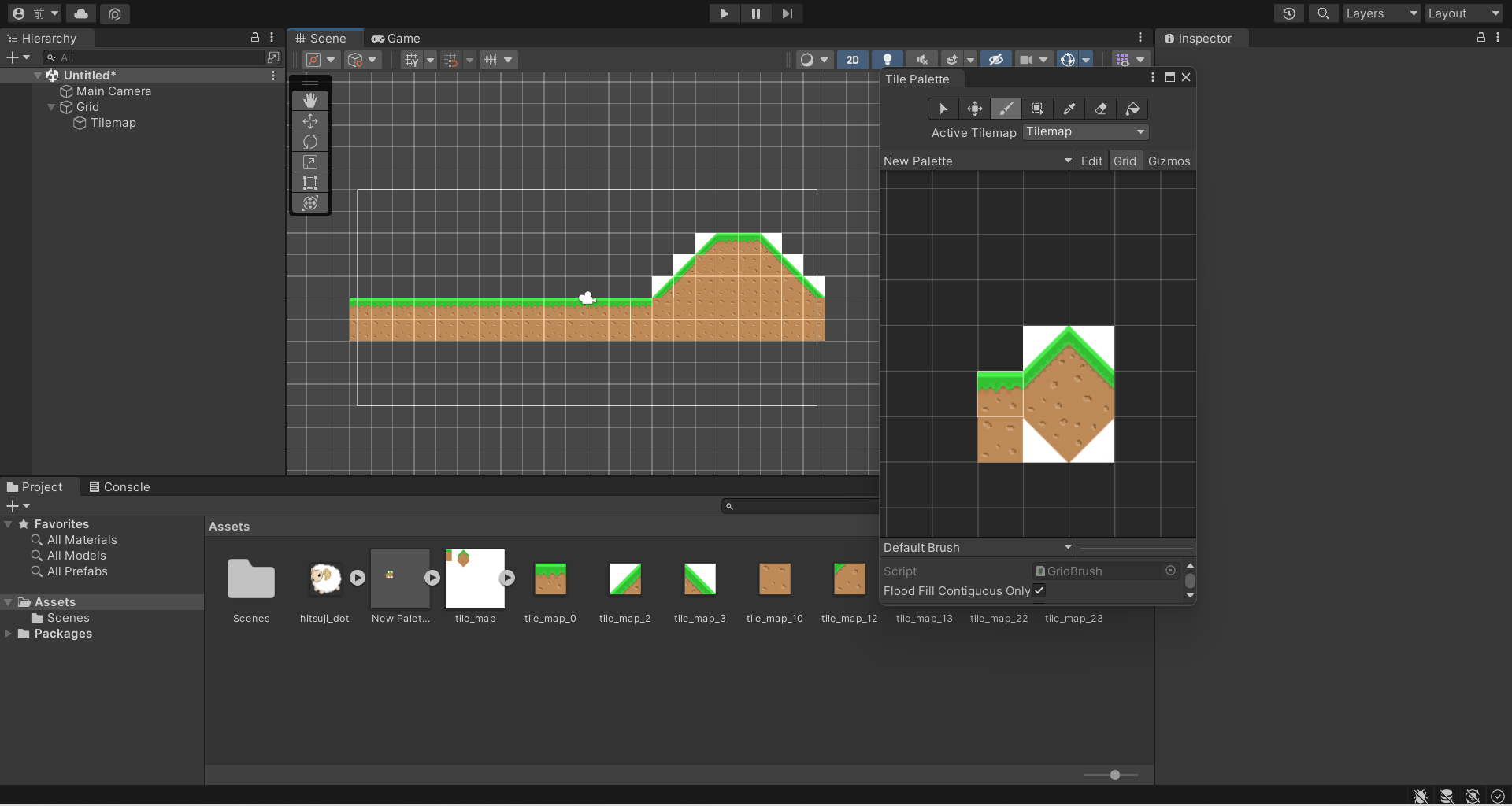Viewport: 1512px width, 806px height.
Task: Select the Eraser tool in Tile Palette
Action: (1101, 109)
